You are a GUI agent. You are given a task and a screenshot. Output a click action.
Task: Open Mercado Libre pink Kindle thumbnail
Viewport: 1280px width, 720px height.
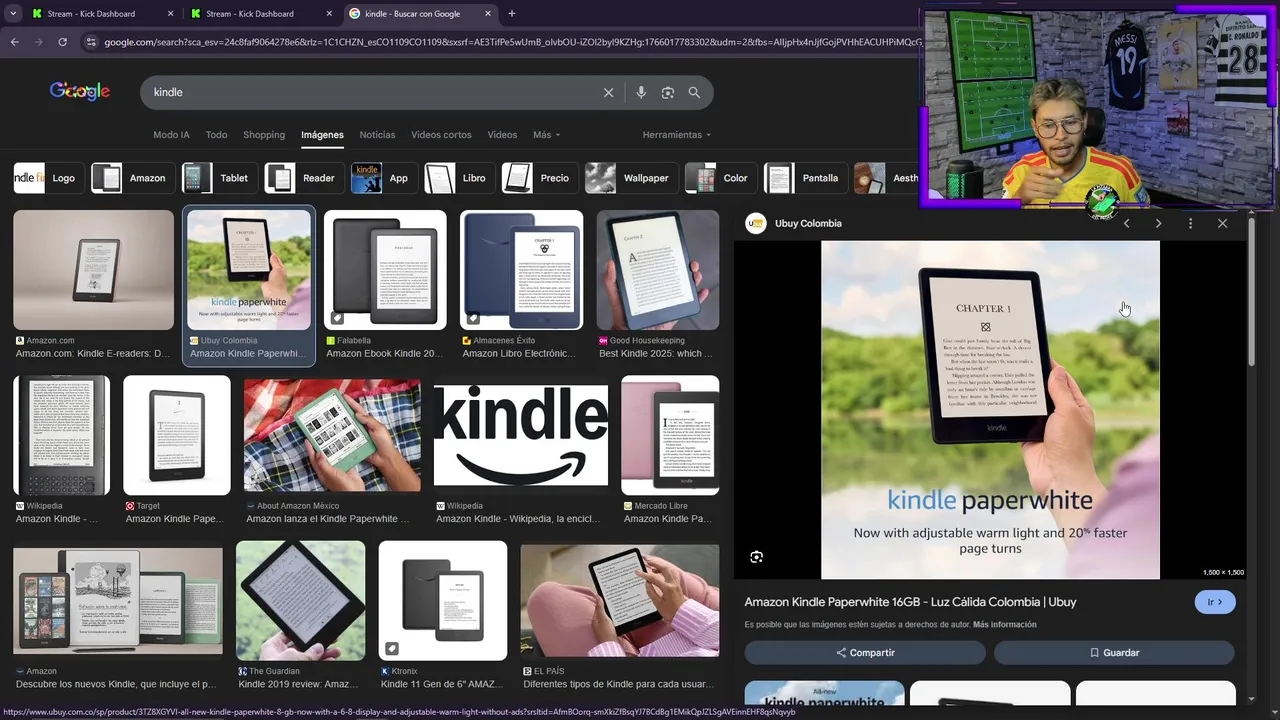[x=670, y=435]
